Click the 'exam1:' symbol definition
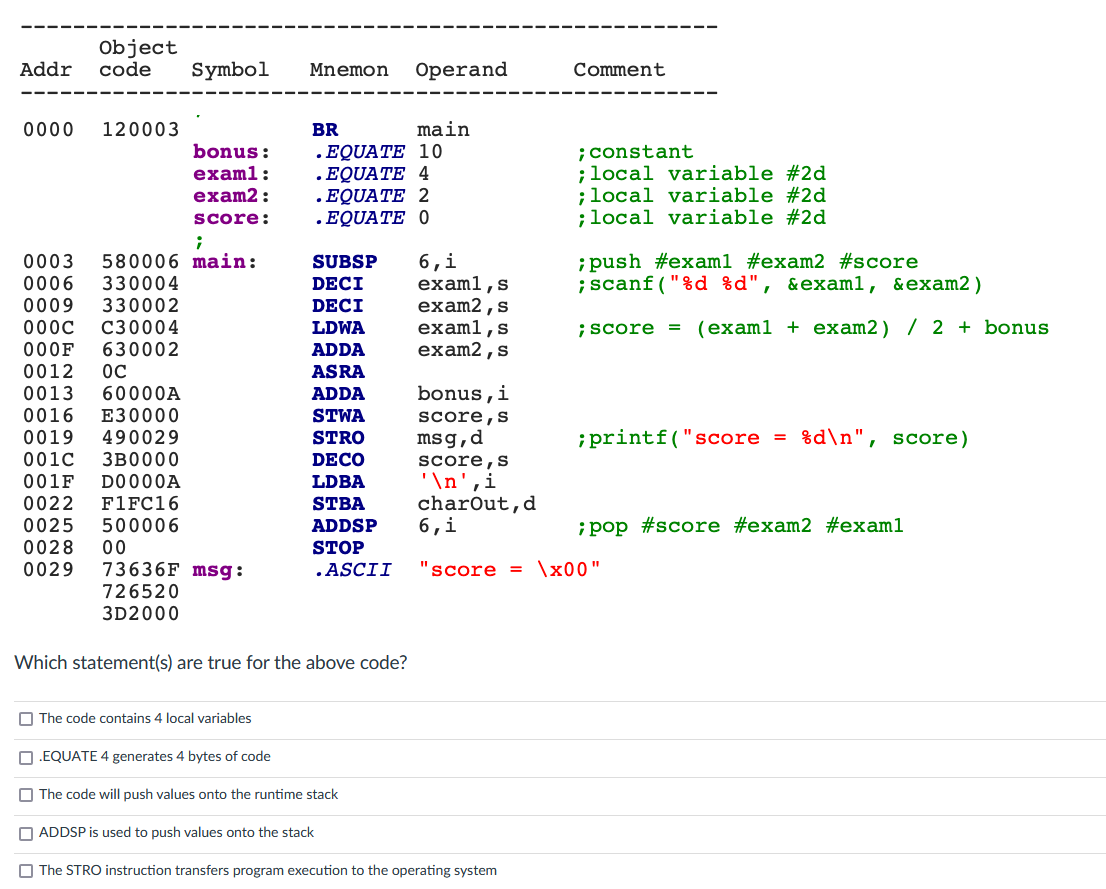The width and height of the screenshot is (1106, 889). tap(231, 174)
